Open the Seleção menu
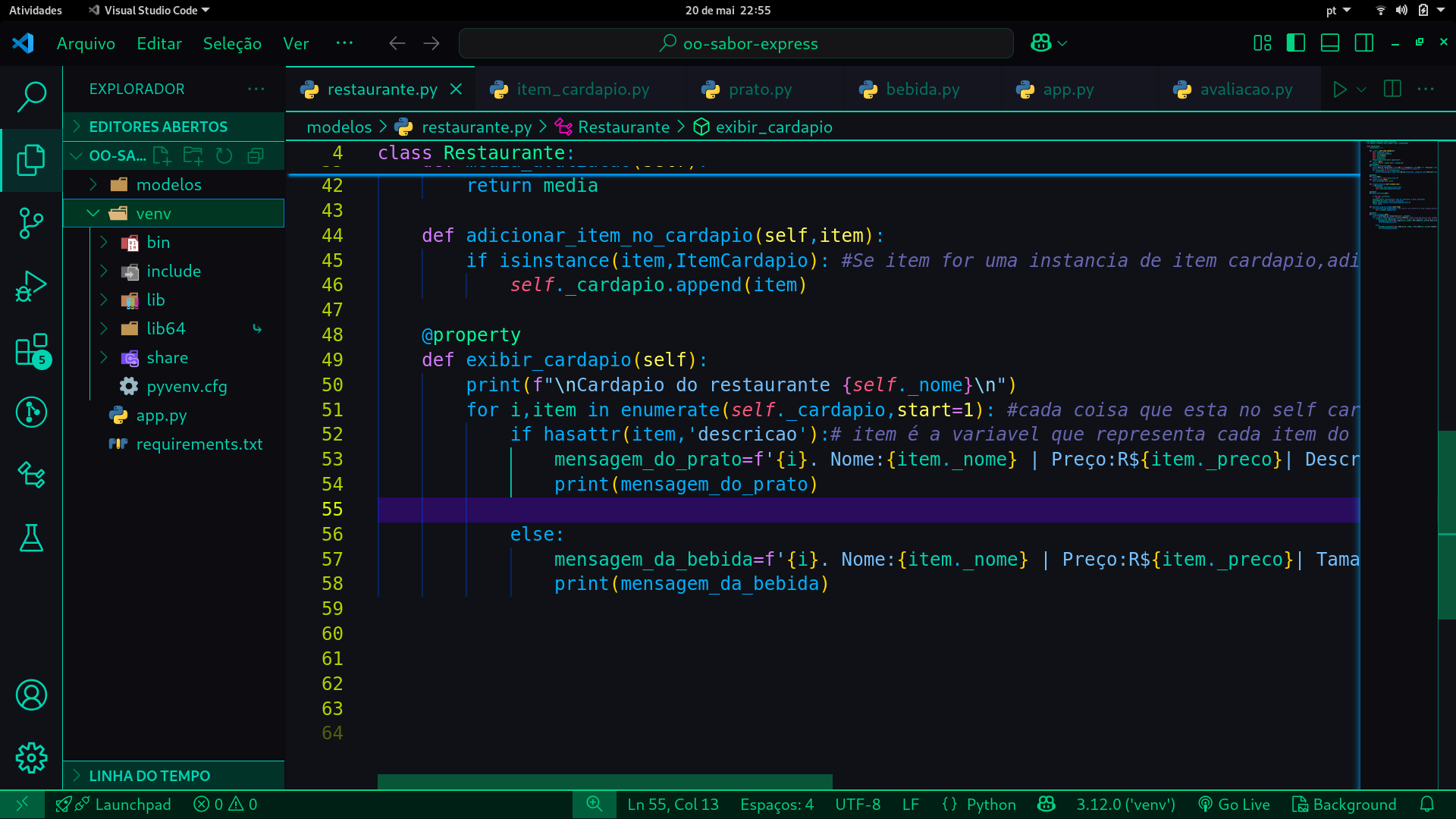 coord(232,43)
